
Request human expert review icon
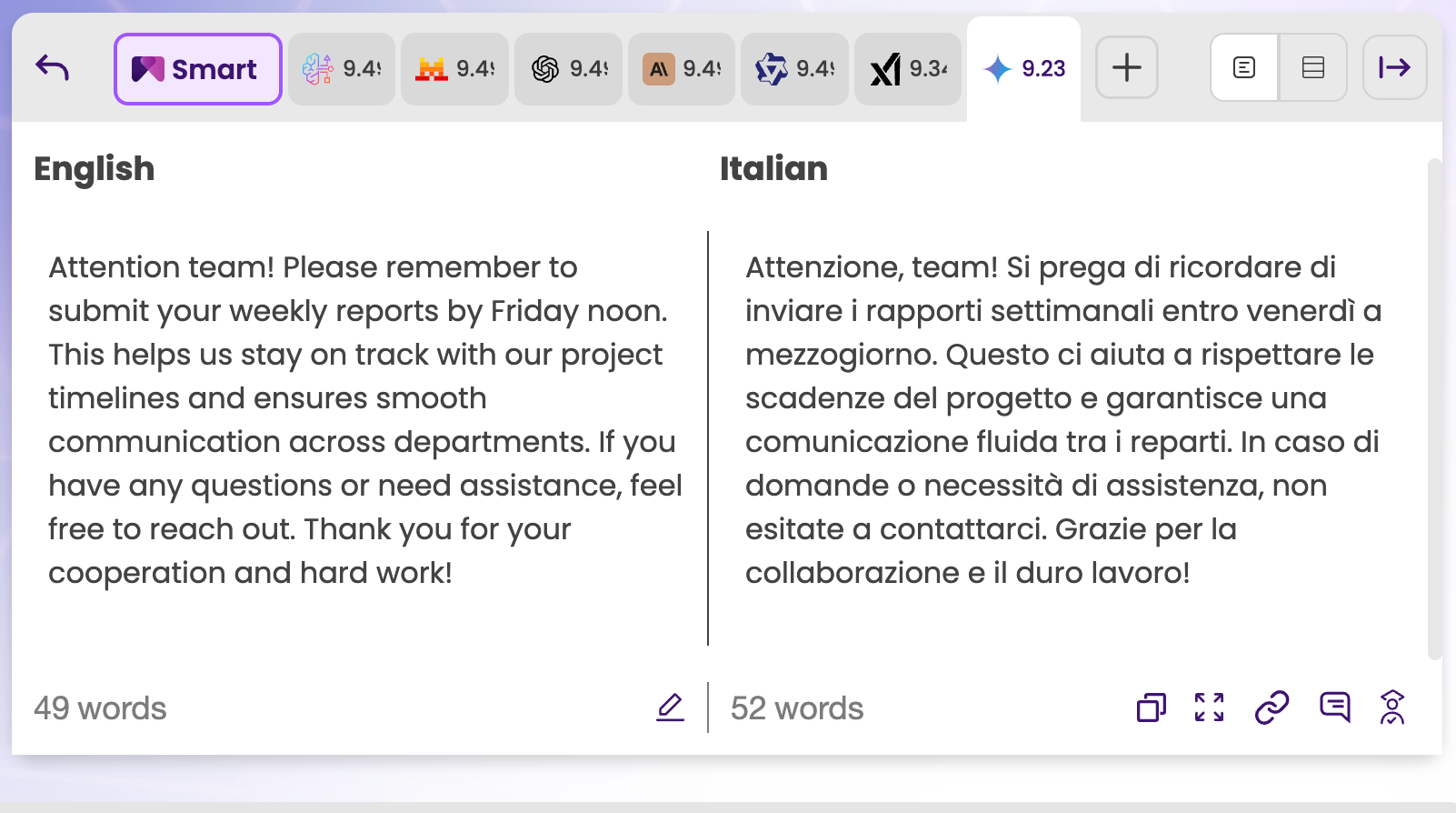pos(1392,708)
